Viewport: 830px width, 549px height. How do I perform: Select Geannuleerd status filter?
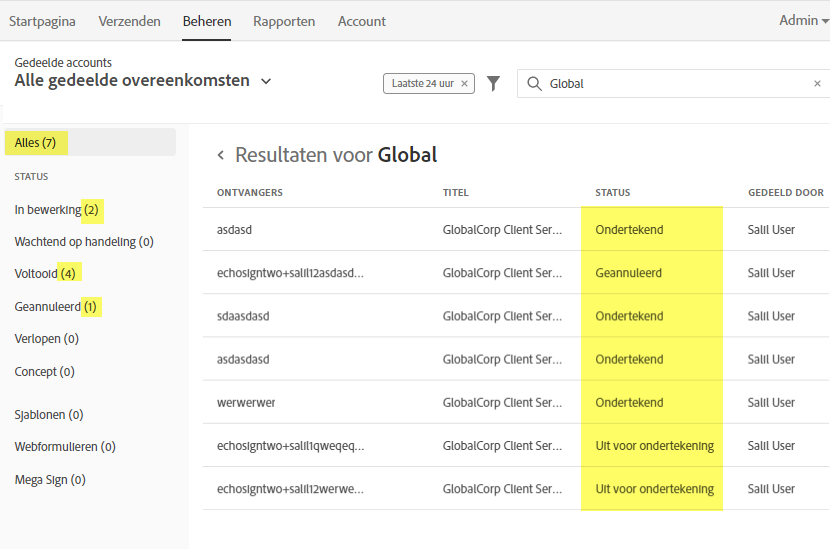click(x=55, y=307)
